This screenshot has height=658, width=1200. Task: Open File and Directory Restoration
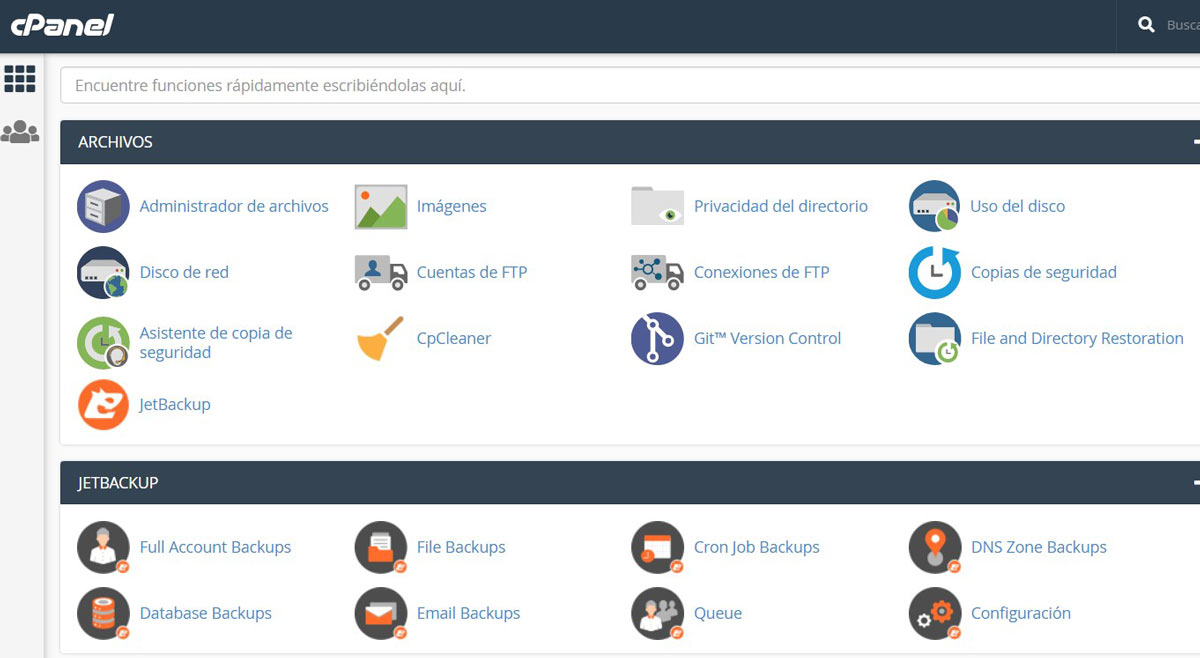coord(1076,338)
